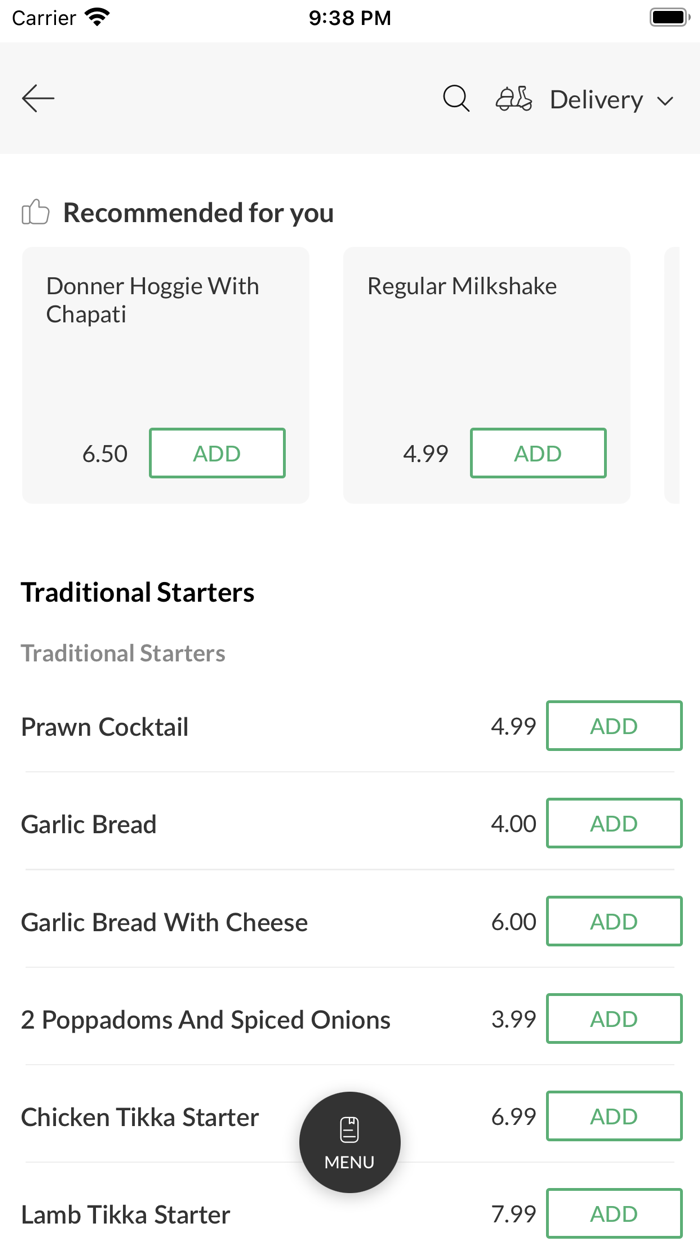Add Lamb Tikka Starter to order

coord(614,1214)
